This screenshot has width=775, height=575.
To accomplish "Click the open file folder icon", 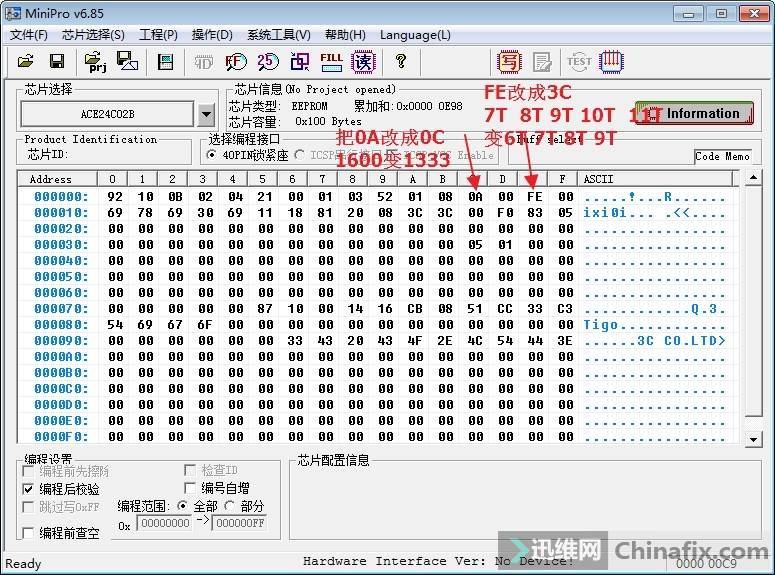I will pos(26,62).
